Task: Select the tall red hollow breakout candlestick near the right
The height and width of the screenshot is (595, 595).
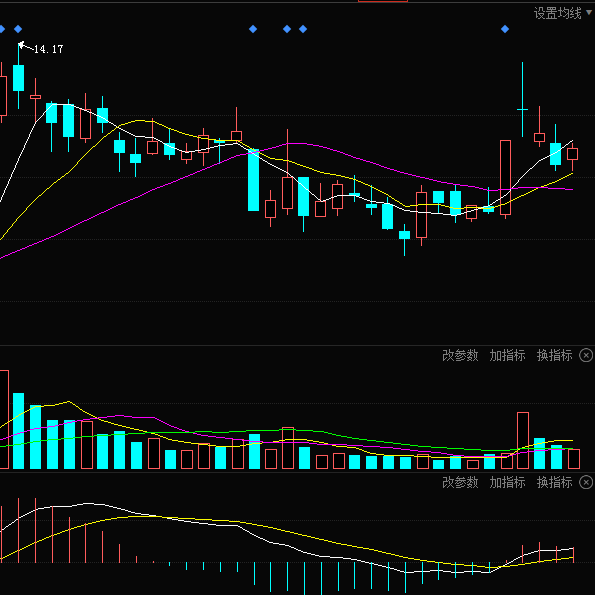Action: pyautogui.click(x=505, y=178)
